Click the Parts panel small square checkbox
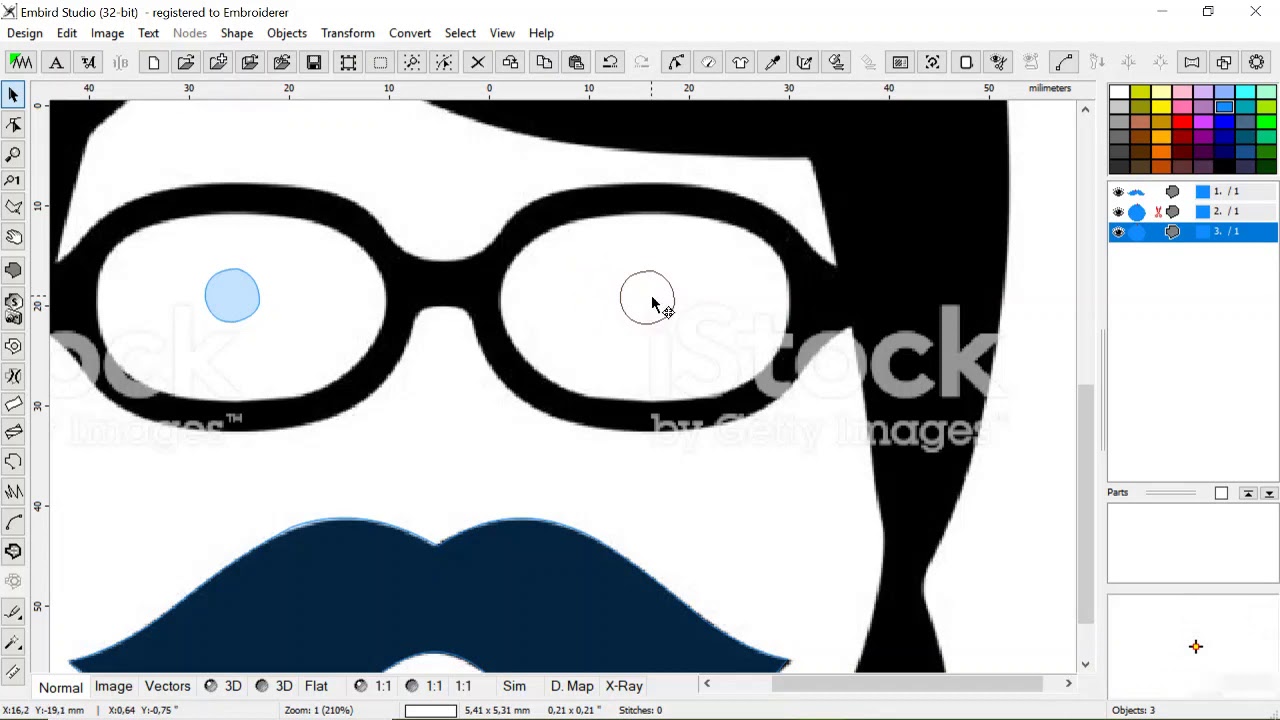 coord(1221,493)
